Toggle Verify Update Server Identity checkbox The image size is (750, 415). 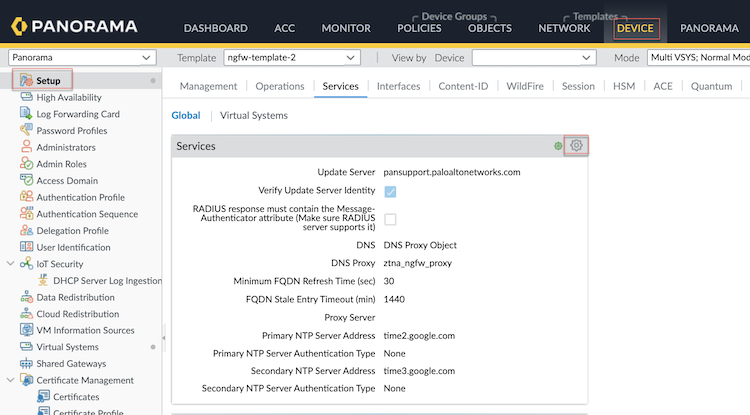point(390,190)
